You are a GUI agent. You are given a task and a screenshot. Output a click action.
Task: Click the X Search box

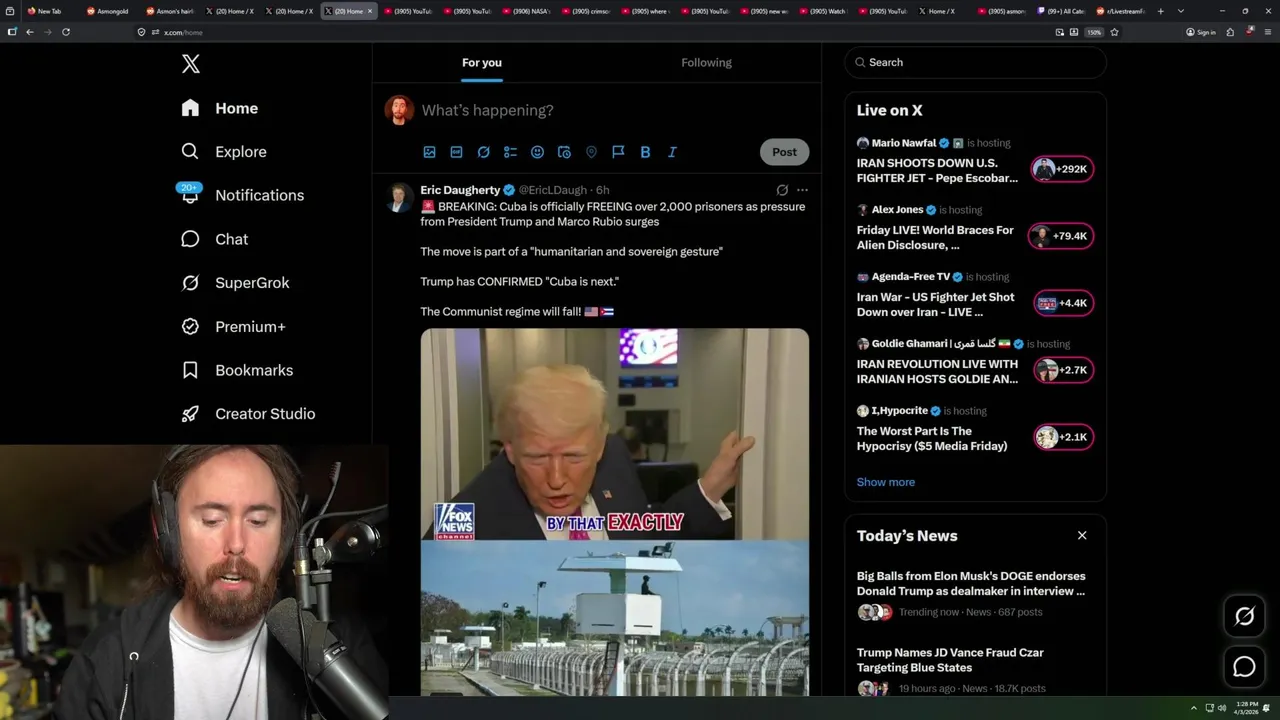[x=975, y=62]
